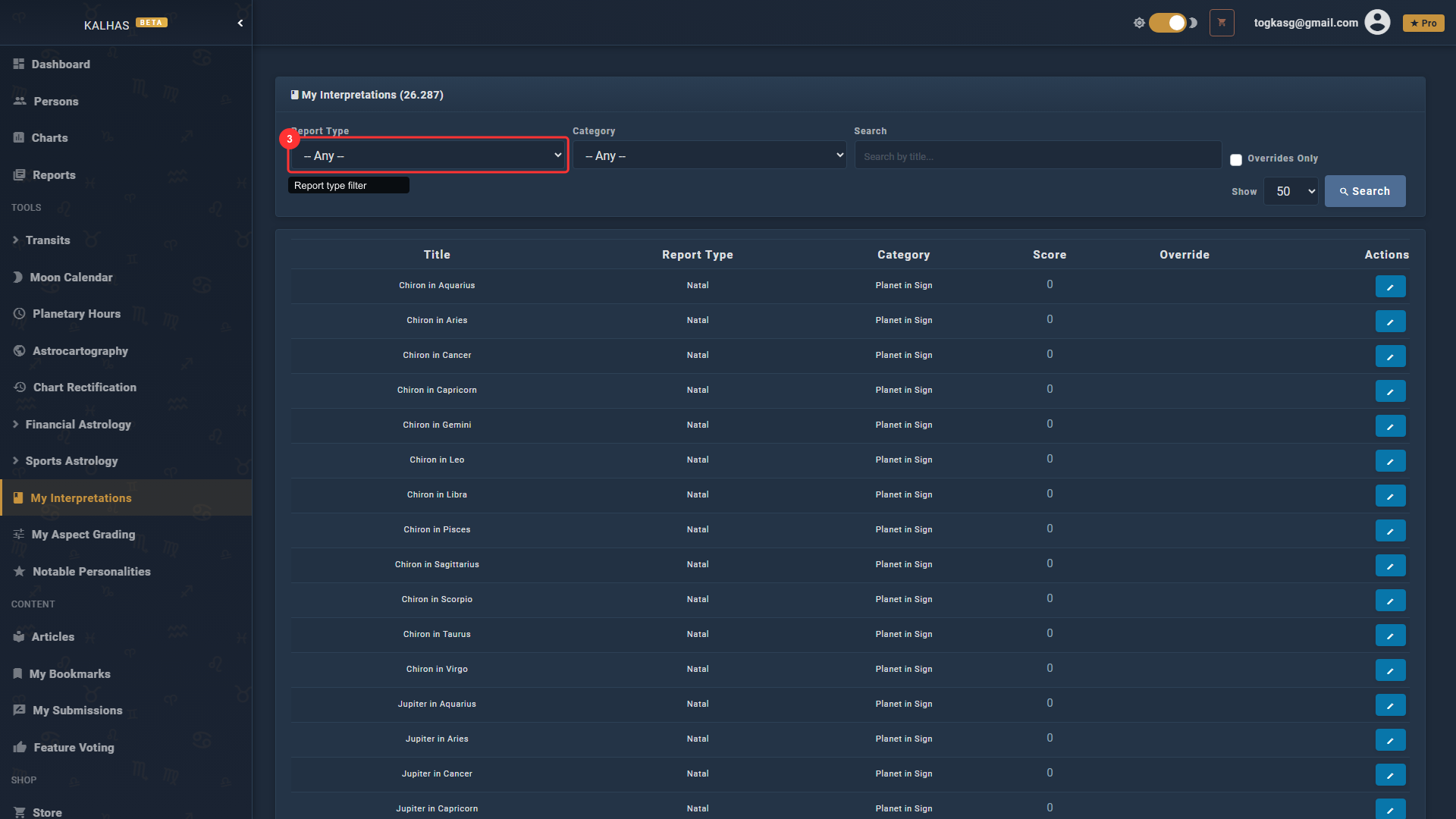
Task: Click the sun icon for light mode
Action: click(1139, 23)
